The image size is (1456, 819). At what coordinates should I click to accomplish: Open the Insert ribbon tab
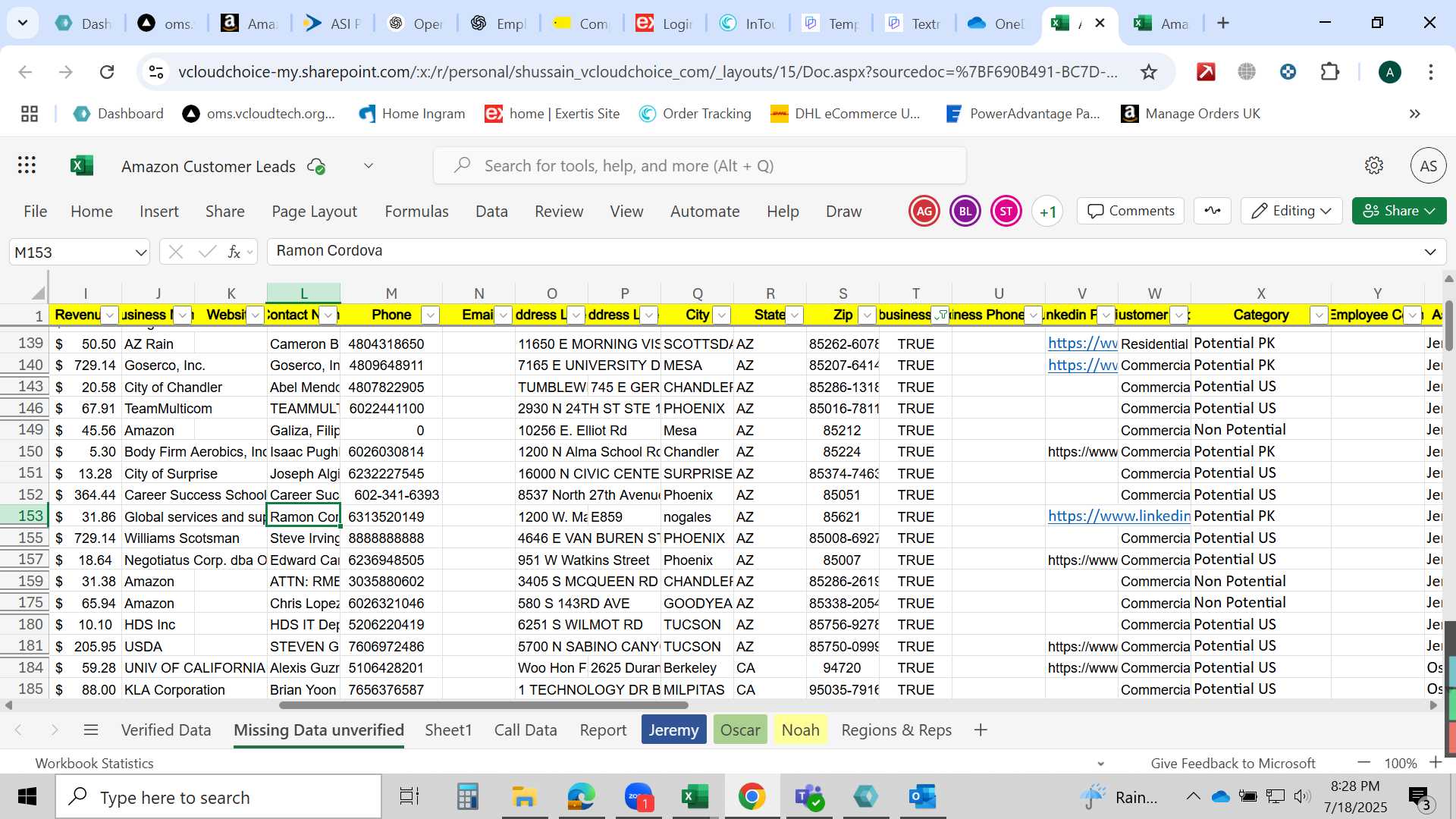[x=159, y=212]
